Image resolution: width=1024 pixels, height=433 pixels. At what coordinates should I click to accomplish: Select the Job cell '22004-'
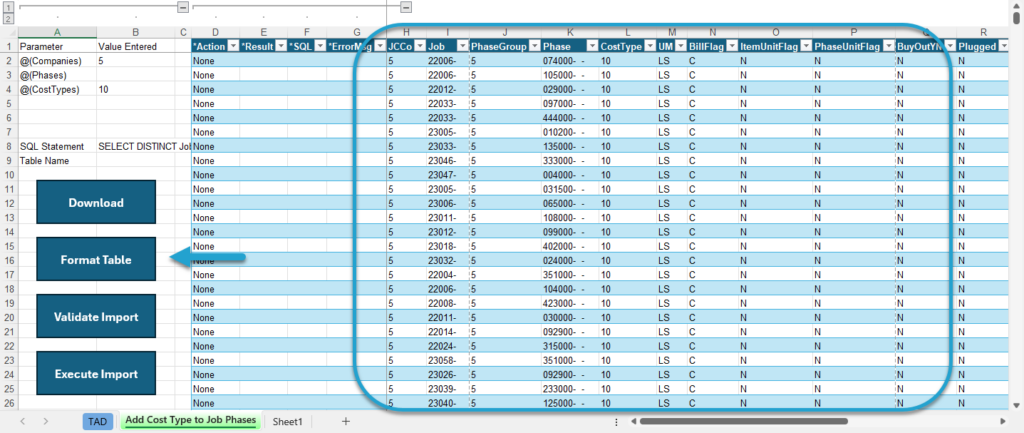(x=447, y=275)
